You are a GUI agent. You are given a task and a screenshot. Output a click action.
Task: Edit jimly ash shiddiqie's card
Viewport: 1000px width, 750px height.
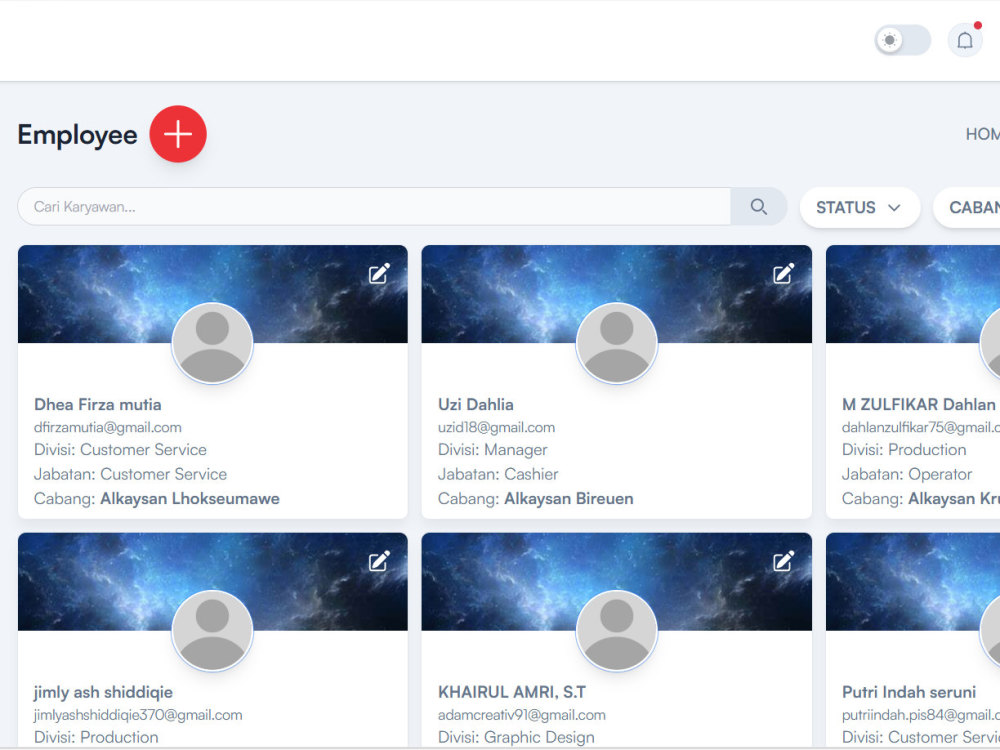(x=379, y=561)
